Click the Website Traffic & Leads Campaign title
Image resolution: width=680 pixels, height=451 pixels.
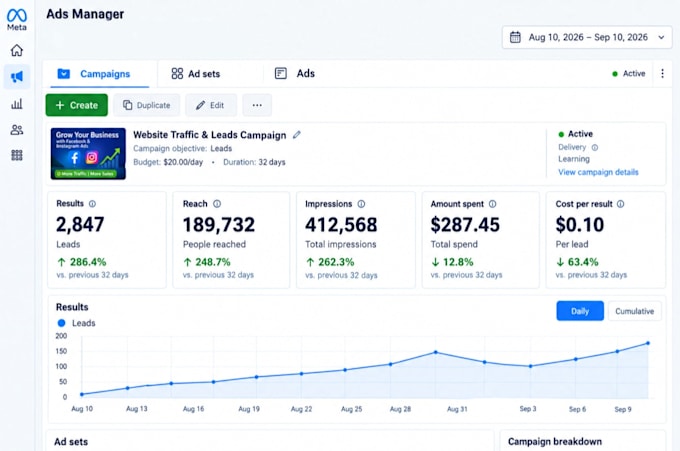click(x=209, y=135)
